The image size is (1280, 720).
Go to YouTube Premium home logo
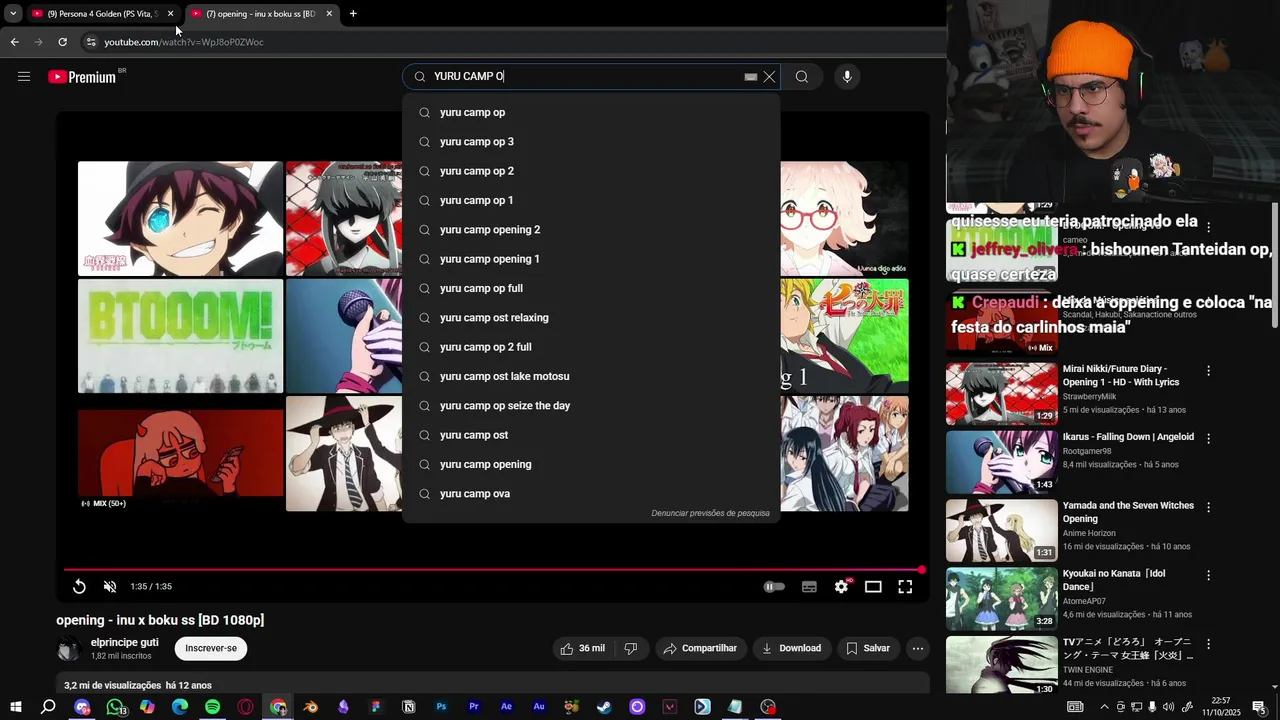tap(82, 77)
